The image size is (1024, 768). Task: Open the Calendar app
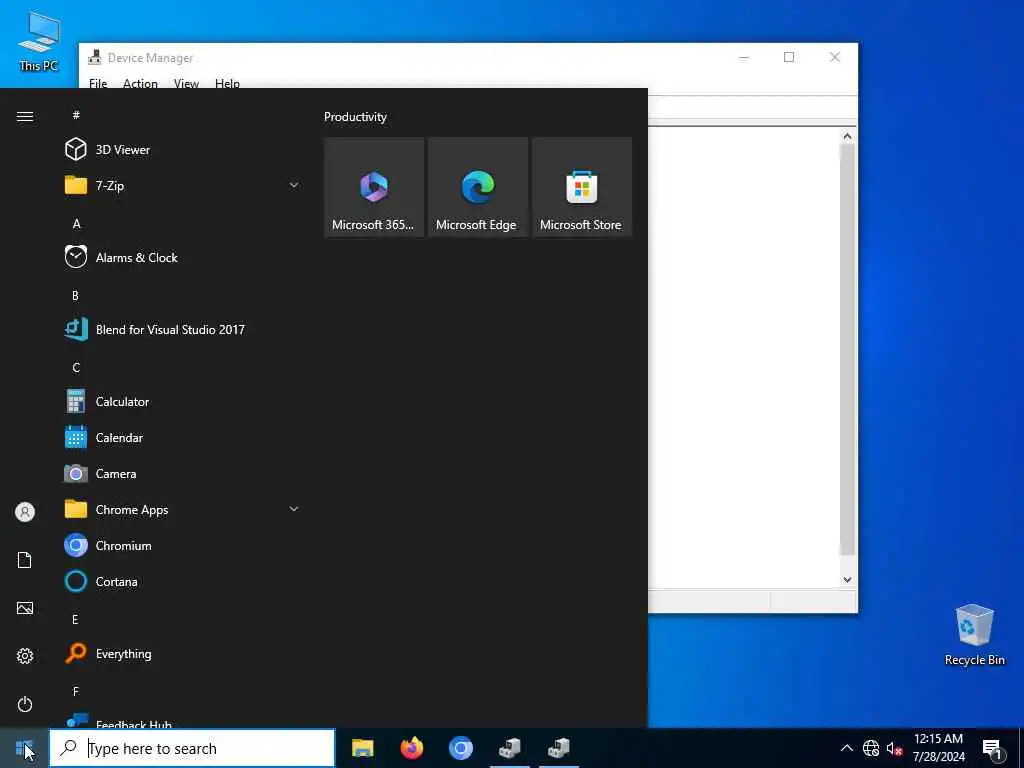tap(183, 438)
